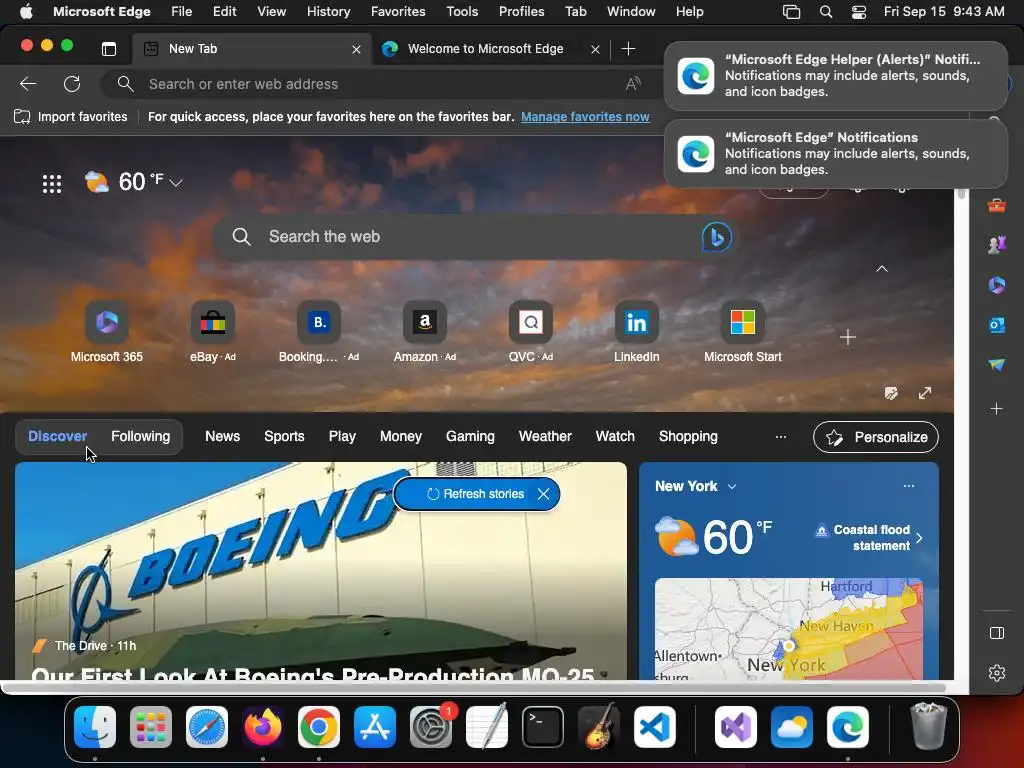Open the QVC quick link tile
1024x768 pixels.
[x=530, y=332]
